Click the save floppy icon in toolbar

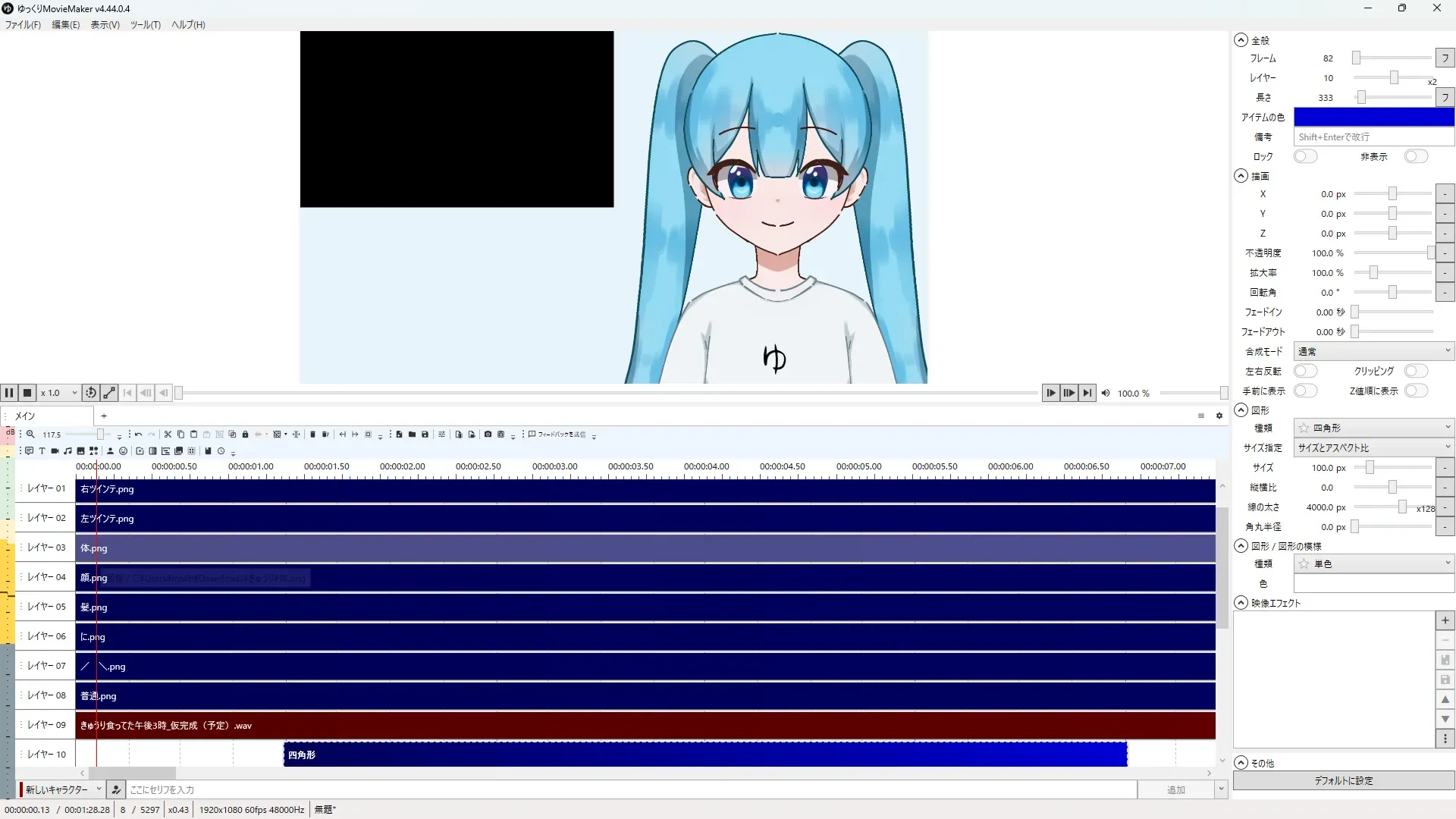pyautogui.click(x=425, y=435)
